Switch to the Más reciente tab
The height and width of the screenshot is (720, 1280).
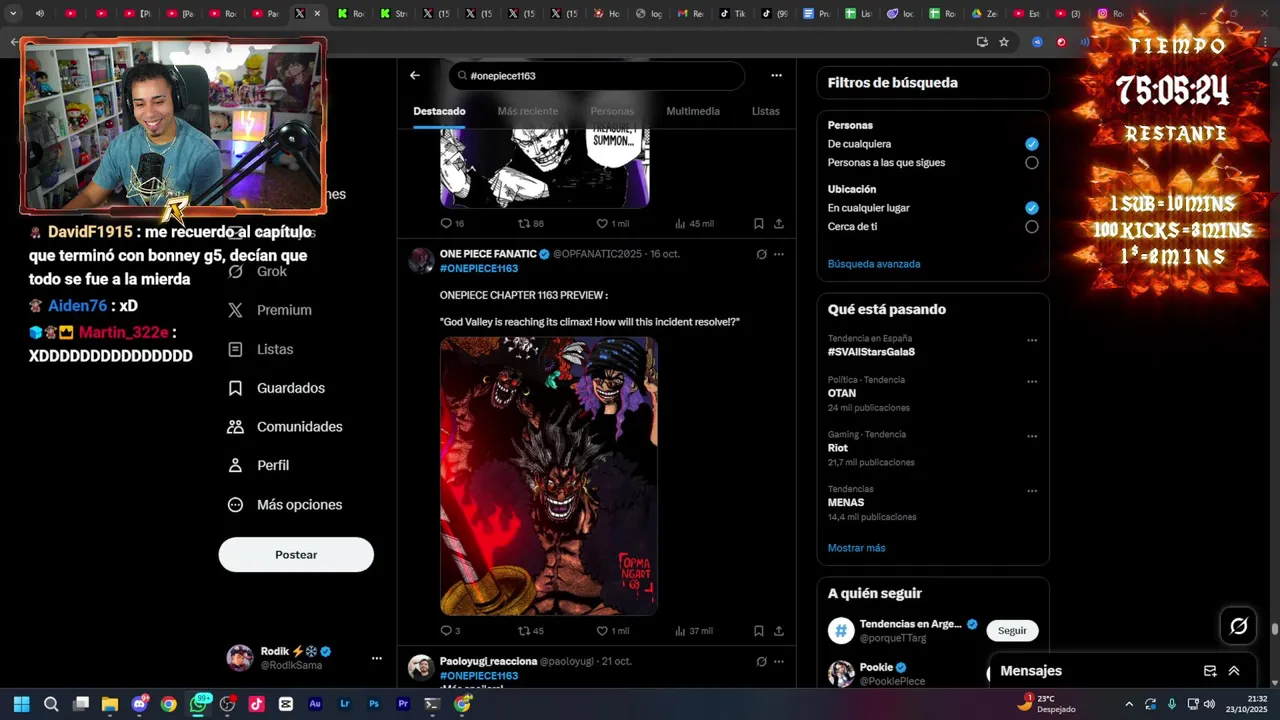[528, 111]
